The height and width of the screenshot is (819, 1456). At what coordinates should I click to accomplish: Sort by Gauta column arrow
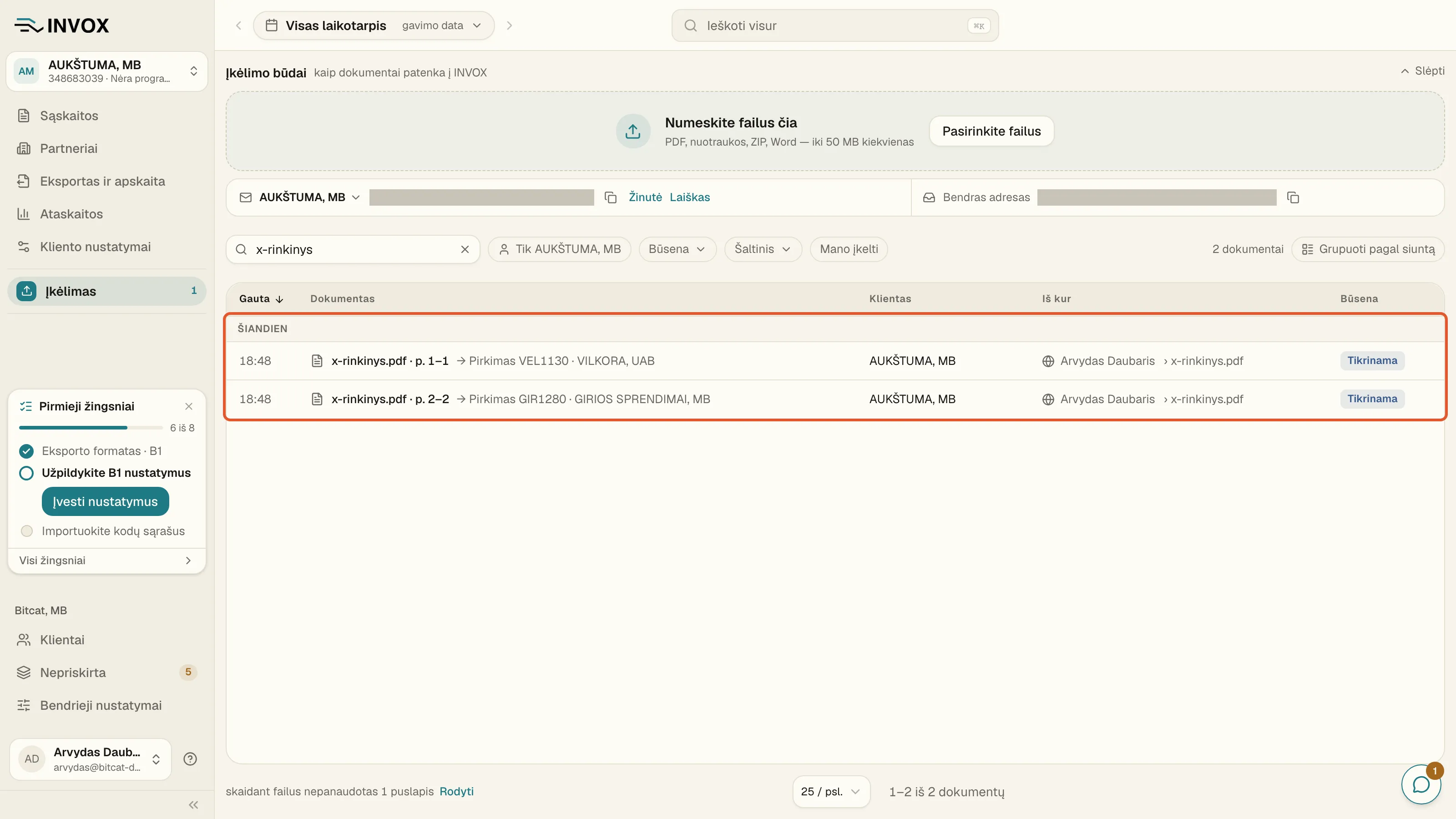tap(279, 299)
